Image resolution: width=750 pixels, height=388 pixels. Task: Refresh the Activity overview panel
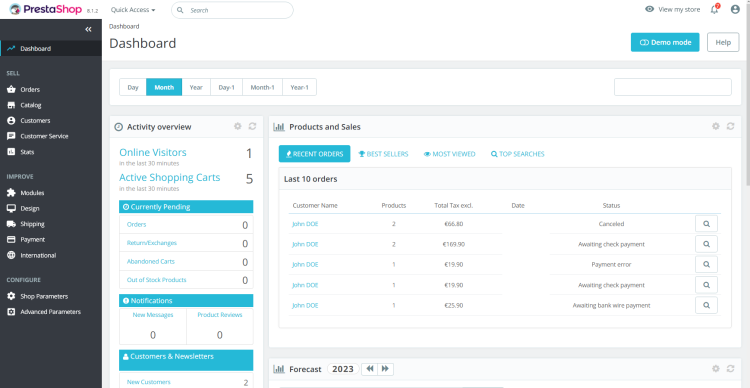click(x=253, y=126)
